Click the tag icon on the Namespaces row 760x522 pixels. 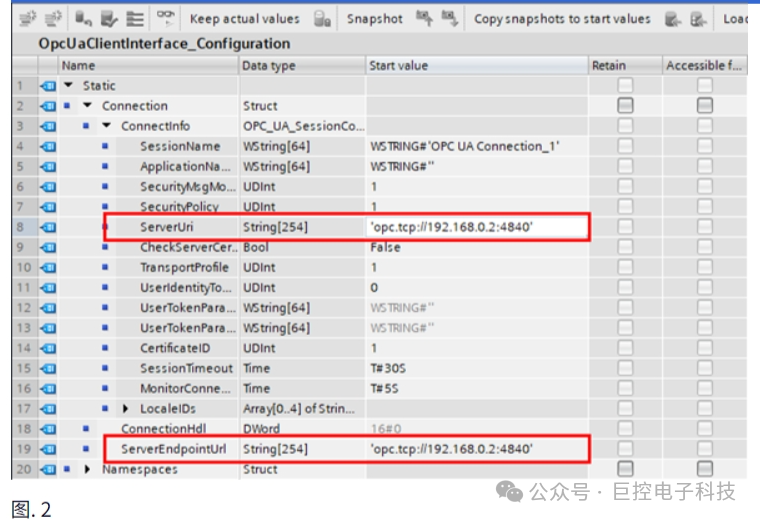(x=48, y=469)
